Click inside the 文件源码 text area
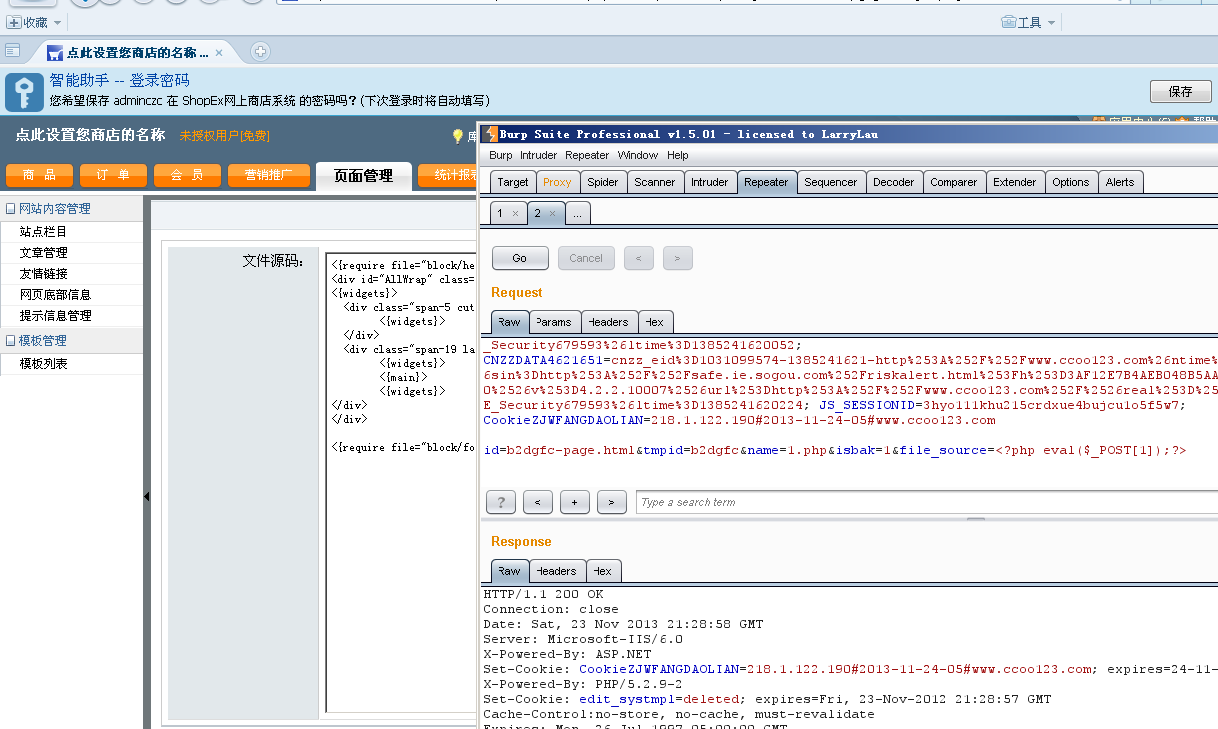The image size is (1218, 729). pos(402,485)
